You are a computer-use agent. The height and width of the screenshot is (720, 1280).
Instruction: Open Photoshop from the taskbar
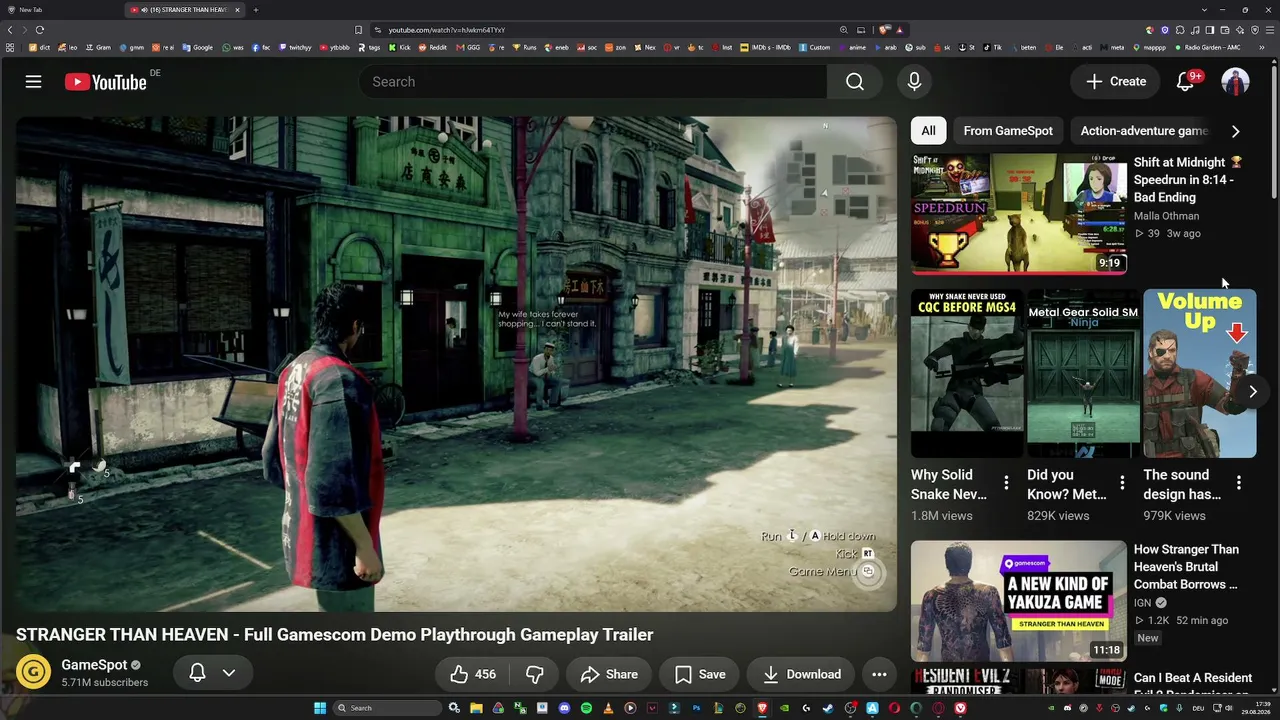(x=696, y=708)
